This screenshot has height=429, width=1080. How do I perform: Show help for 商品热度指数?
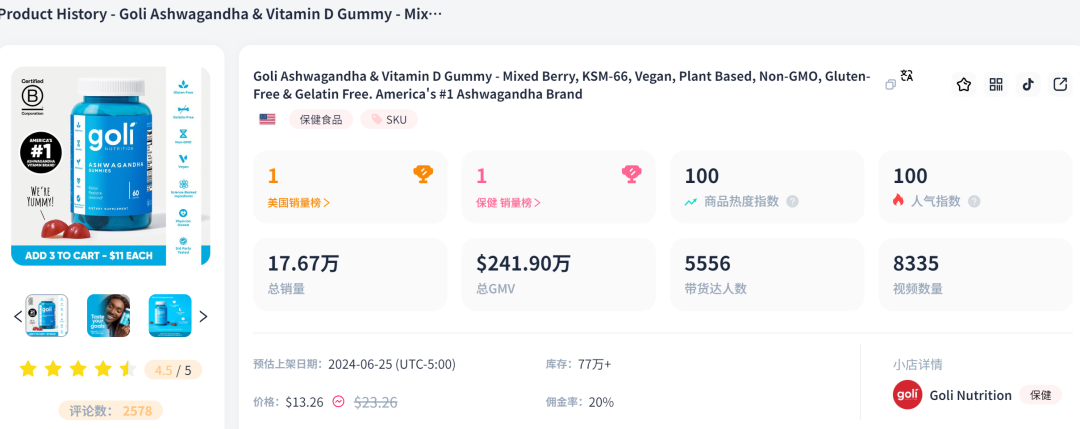tap(792, 201)
